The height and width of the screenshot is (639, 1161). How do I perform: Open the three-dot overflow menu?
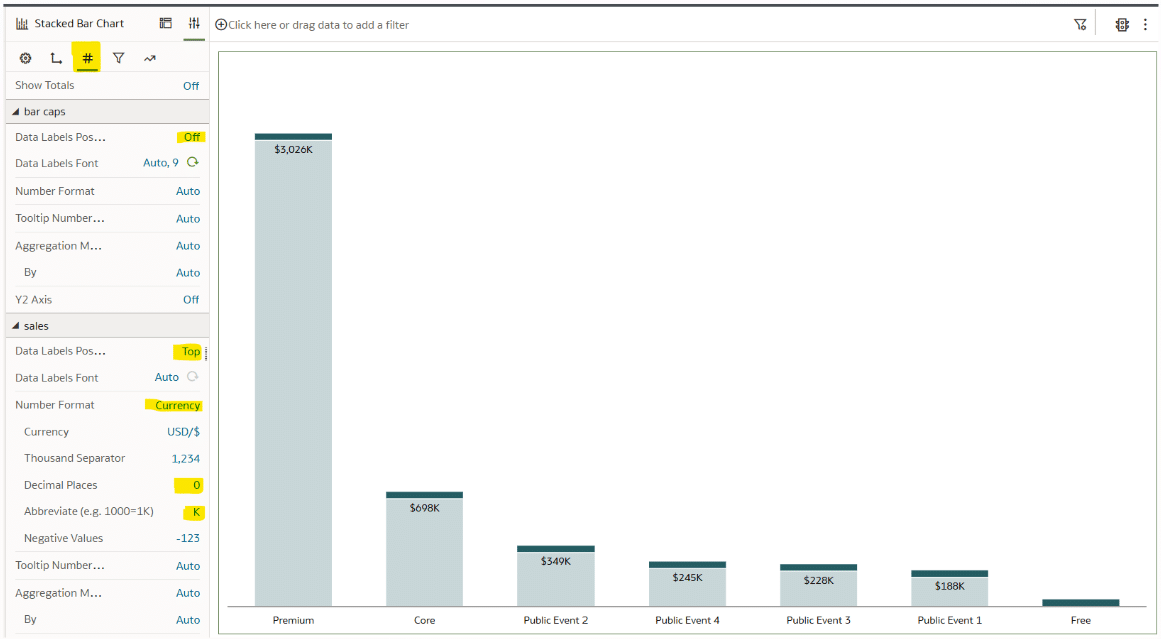tap(1145, 24)
